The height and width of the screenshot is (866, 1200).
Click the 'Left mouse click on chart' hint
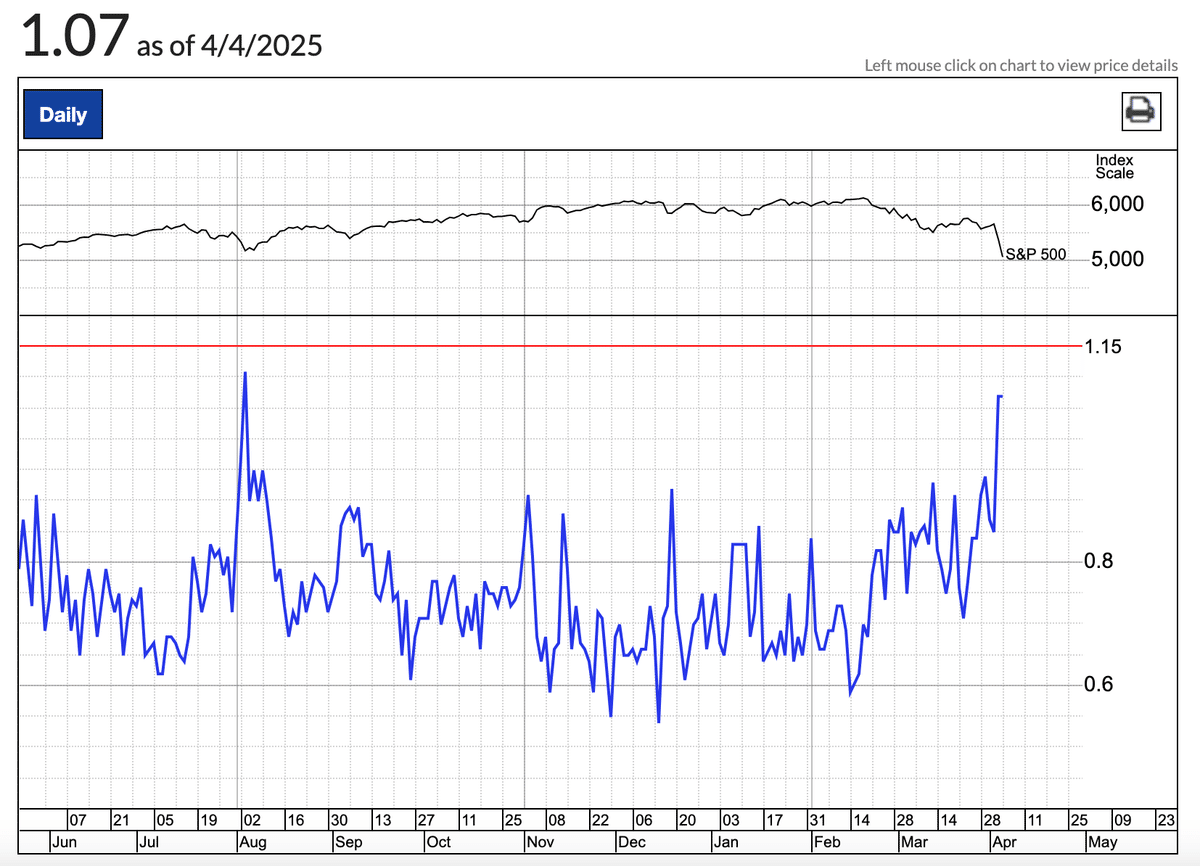1021,65
